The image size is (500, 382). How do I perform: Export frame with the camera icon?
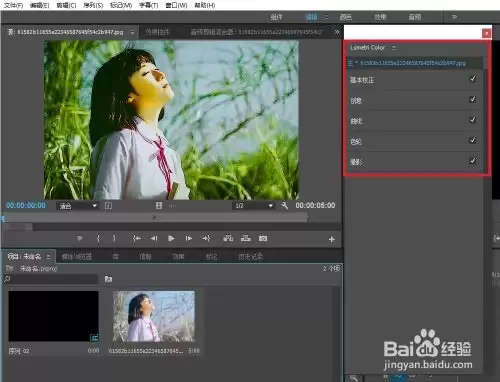click(x=263, y=238)
